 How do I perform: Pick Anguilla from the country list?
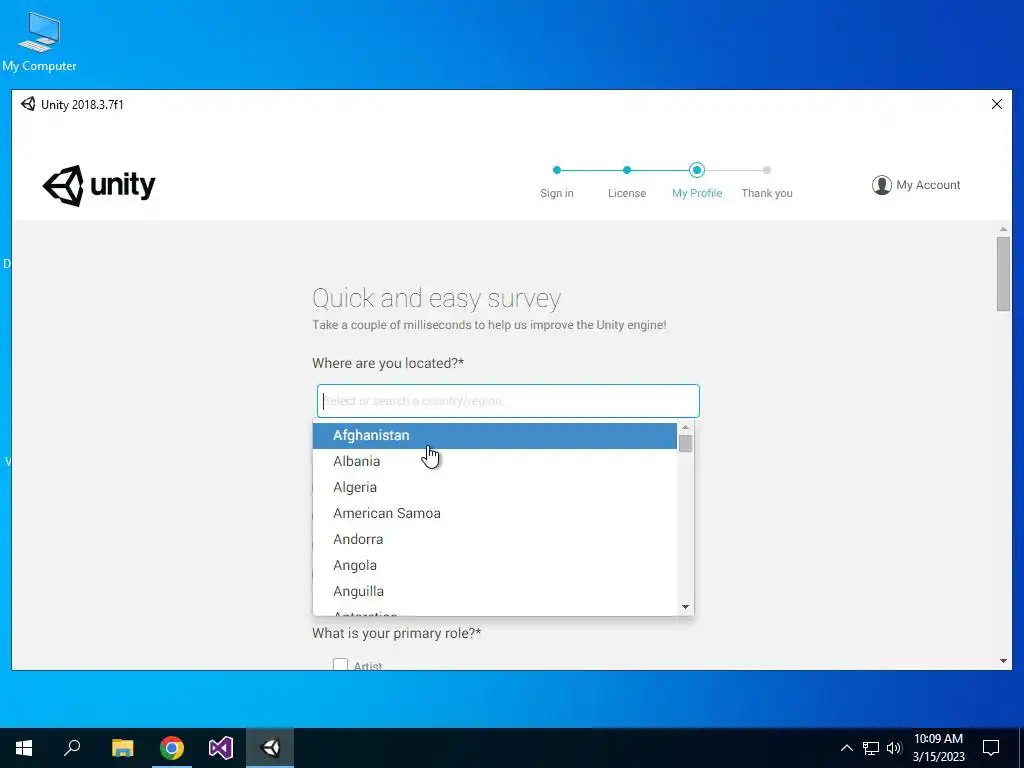click(x=494, y=592)
